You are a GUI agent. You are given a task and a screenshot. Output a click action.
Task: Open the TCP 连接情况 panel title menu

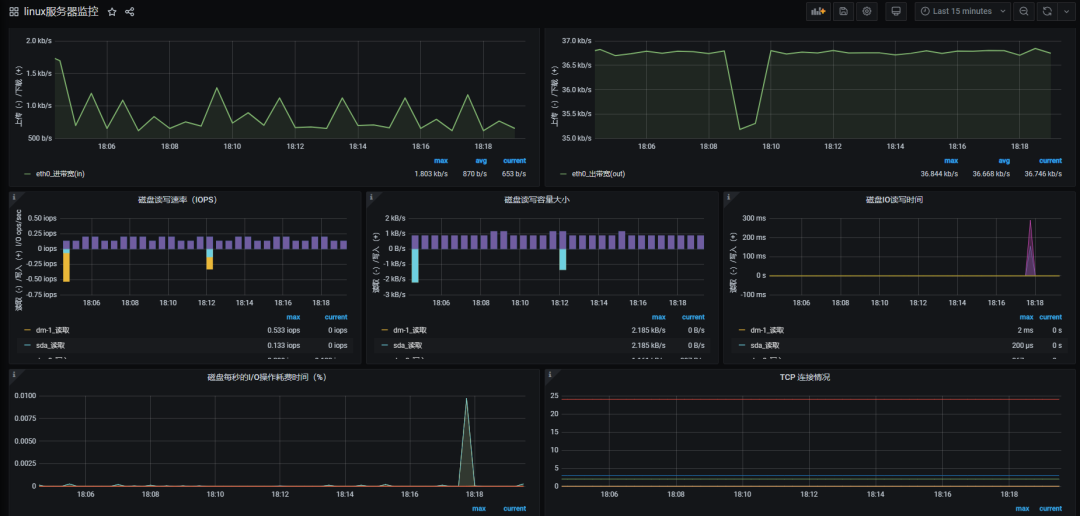pos(804,377)
